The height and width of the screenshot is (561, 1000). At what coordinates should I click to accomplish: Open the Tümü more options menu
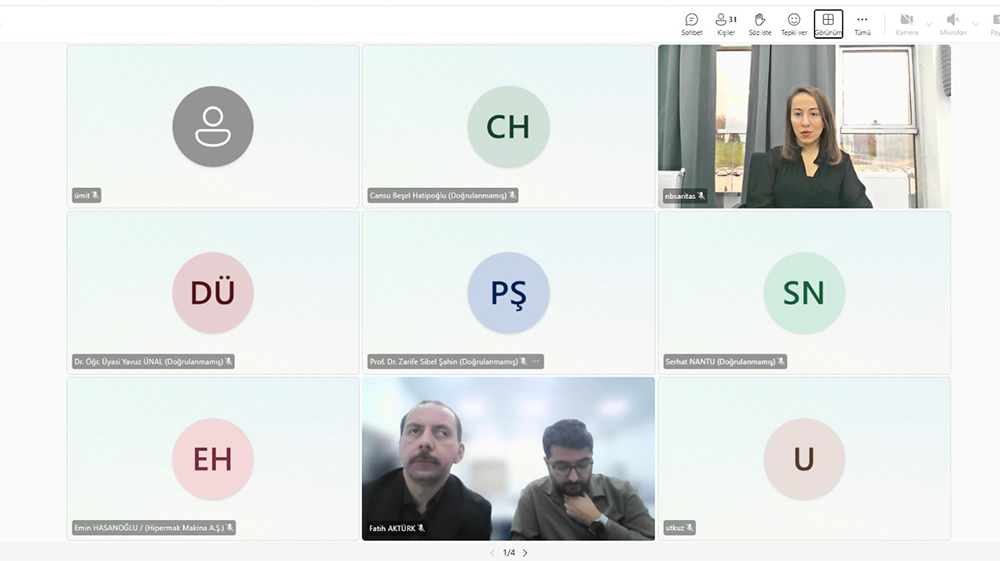(x=862, y=24)
